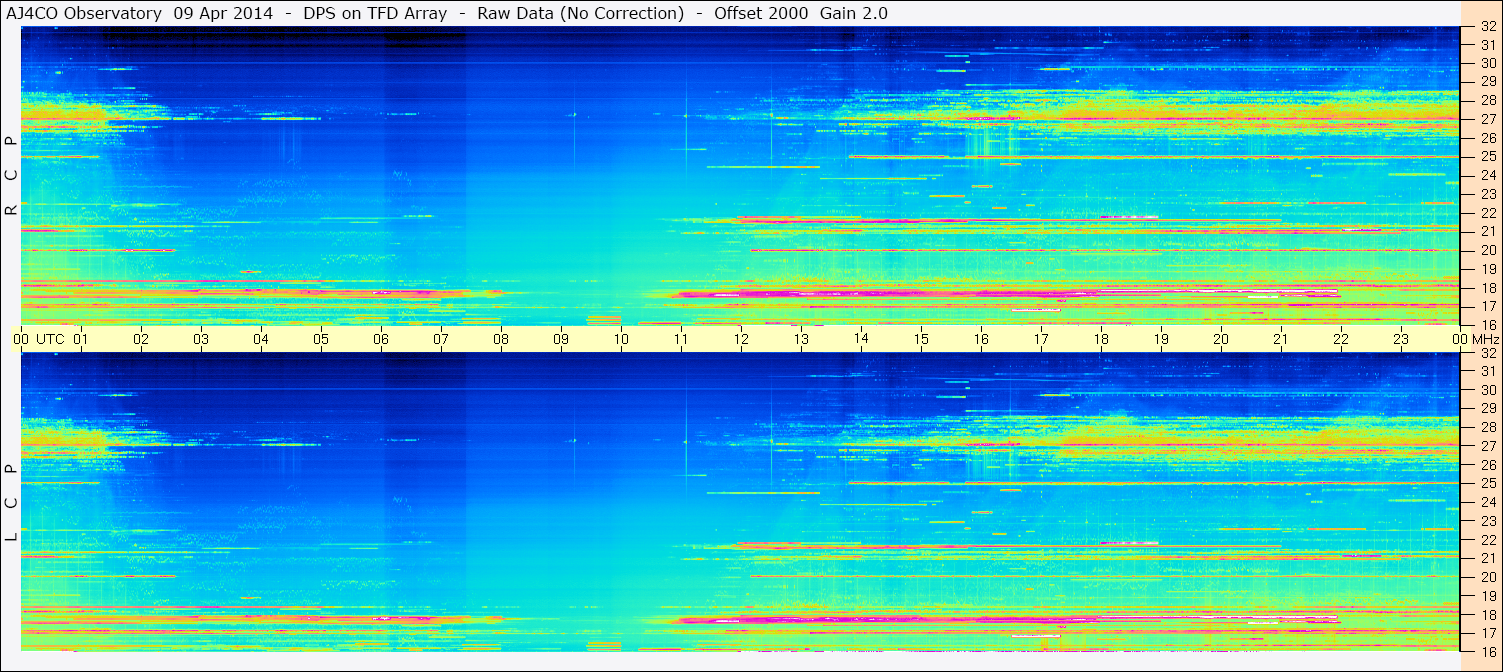Click the MHz unit label on axis
Screen dimensions: 1503x672
click(x=1485, y=339)
